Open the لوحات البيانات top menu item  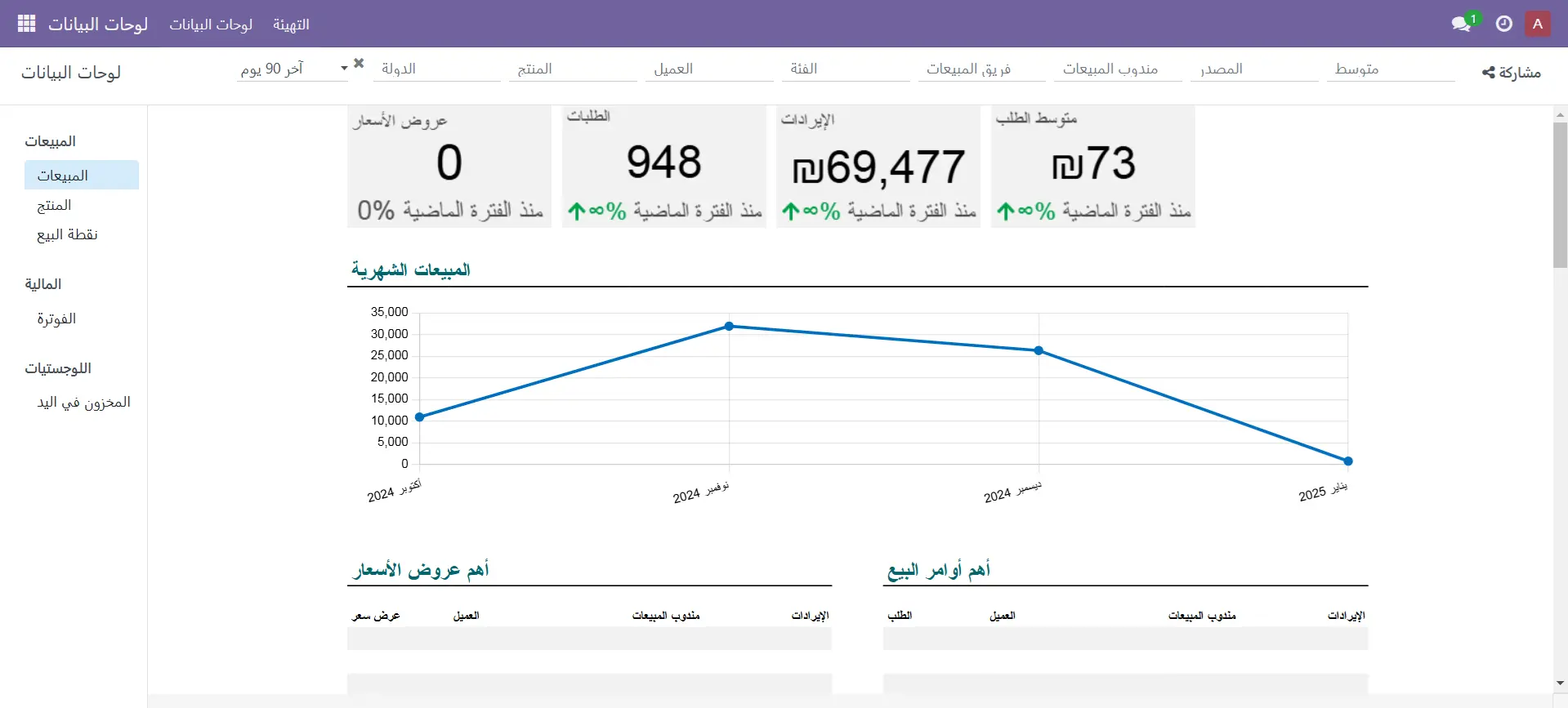tap(211, 24)
